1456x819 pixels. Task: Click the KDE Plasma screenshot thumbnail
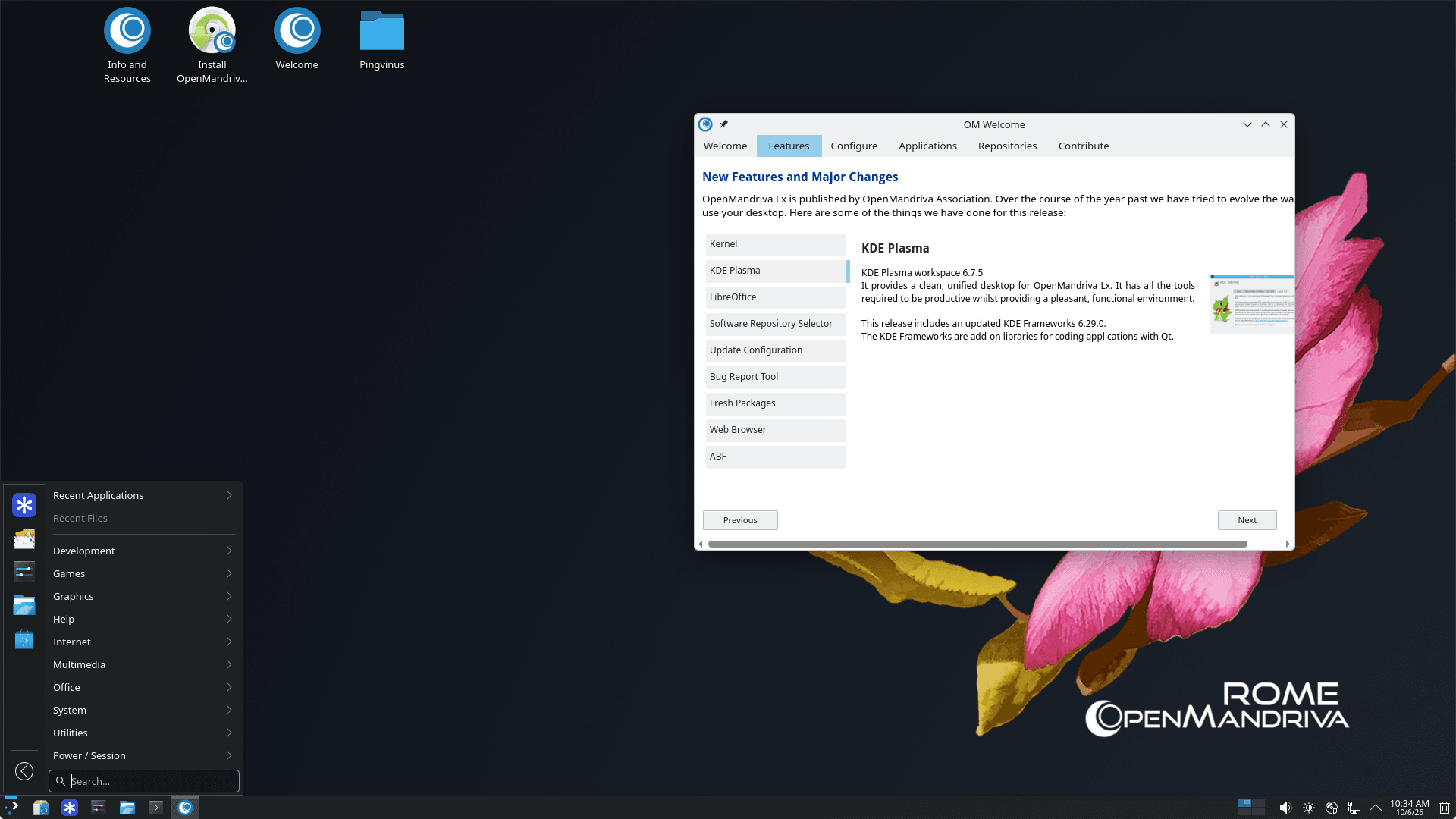point(1252,304)
